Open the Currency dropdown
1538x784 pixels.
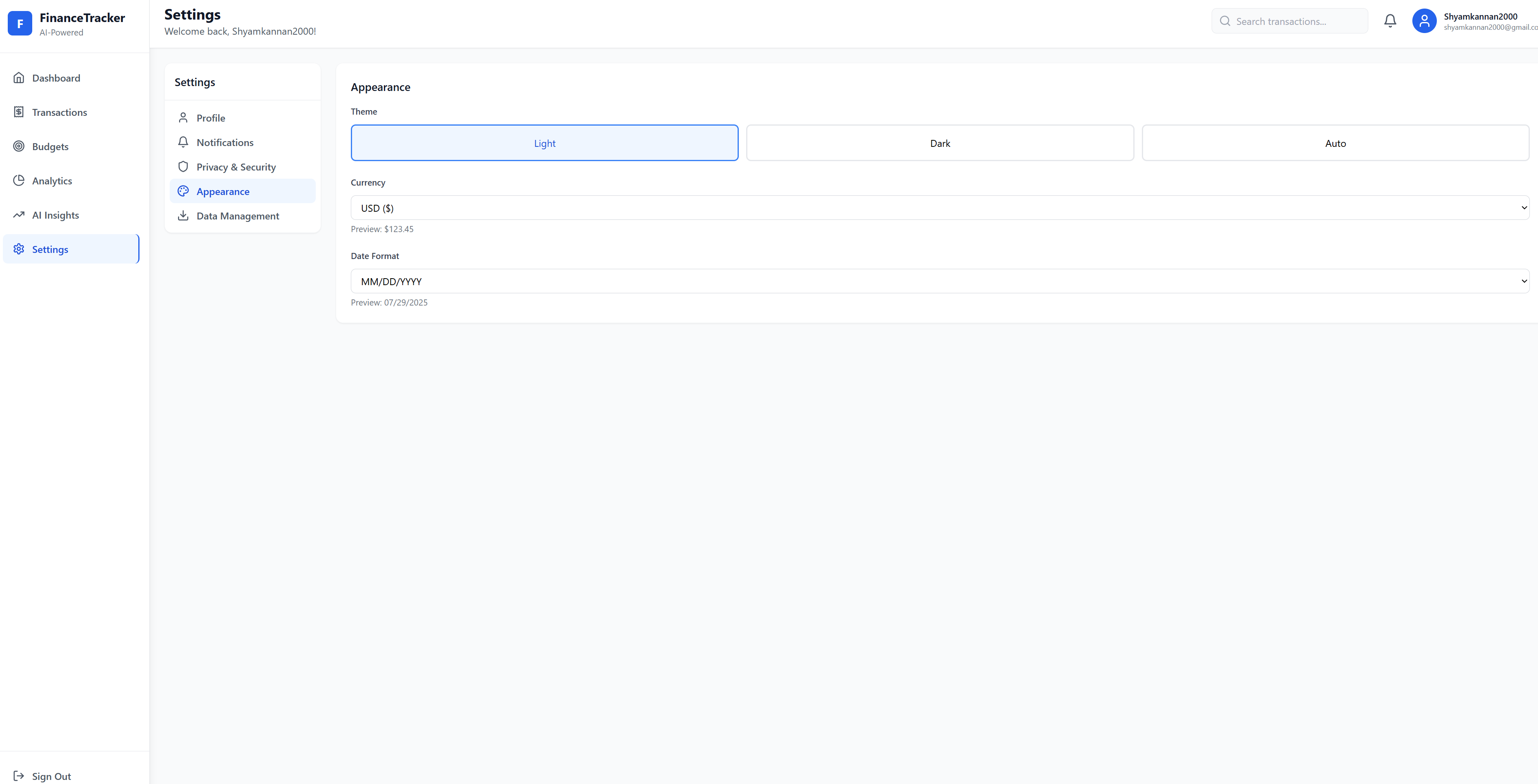tap(940, 208)
